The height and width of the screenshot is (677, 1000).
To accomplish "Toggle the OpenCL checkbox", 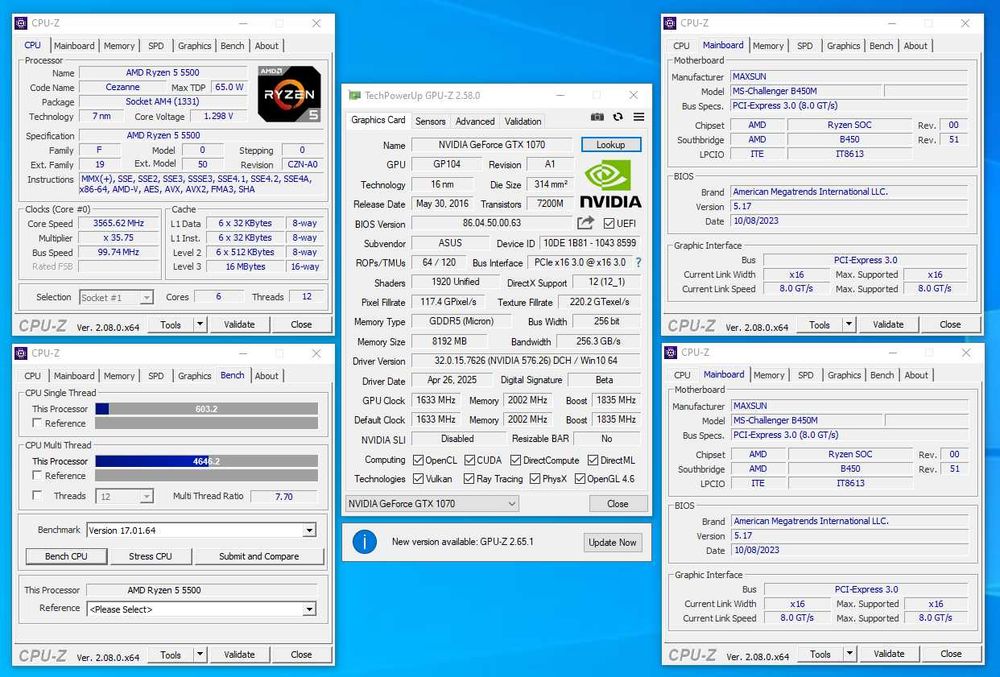I will (418, 460).
